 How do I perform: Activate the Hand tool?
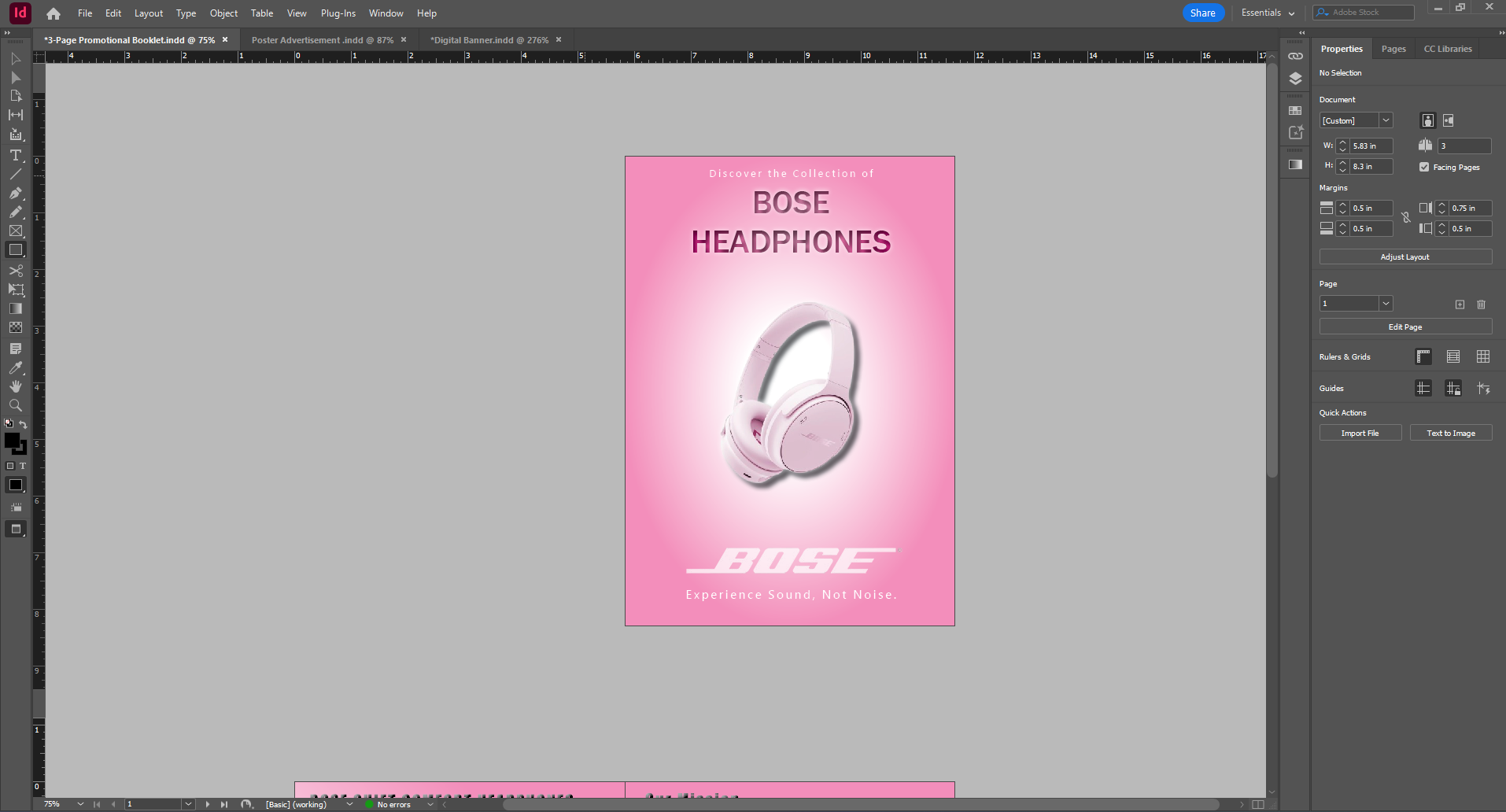click(15, 386)
